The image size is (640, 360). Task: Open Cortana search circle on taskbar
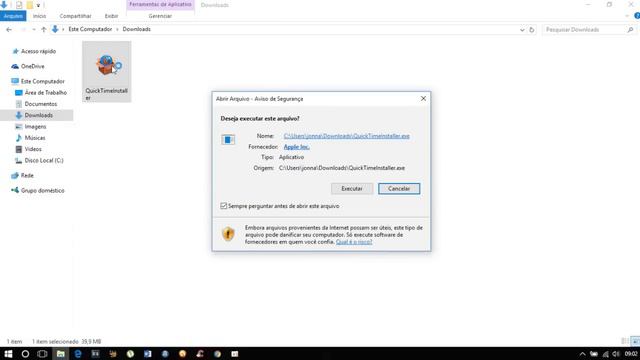pos(25,354)
